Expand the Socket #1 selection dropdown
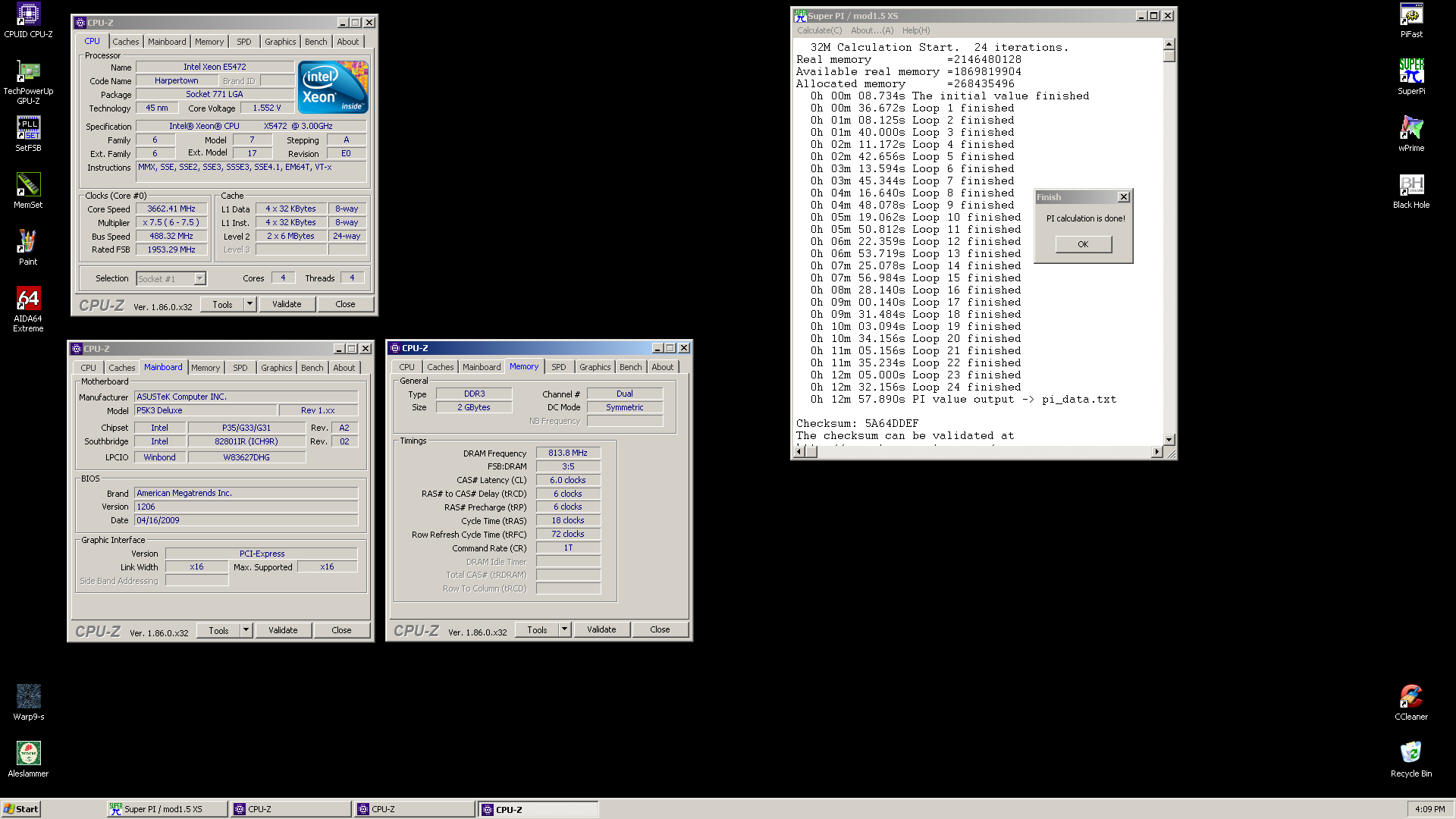 pyautogui.click(x=199, y=279)
